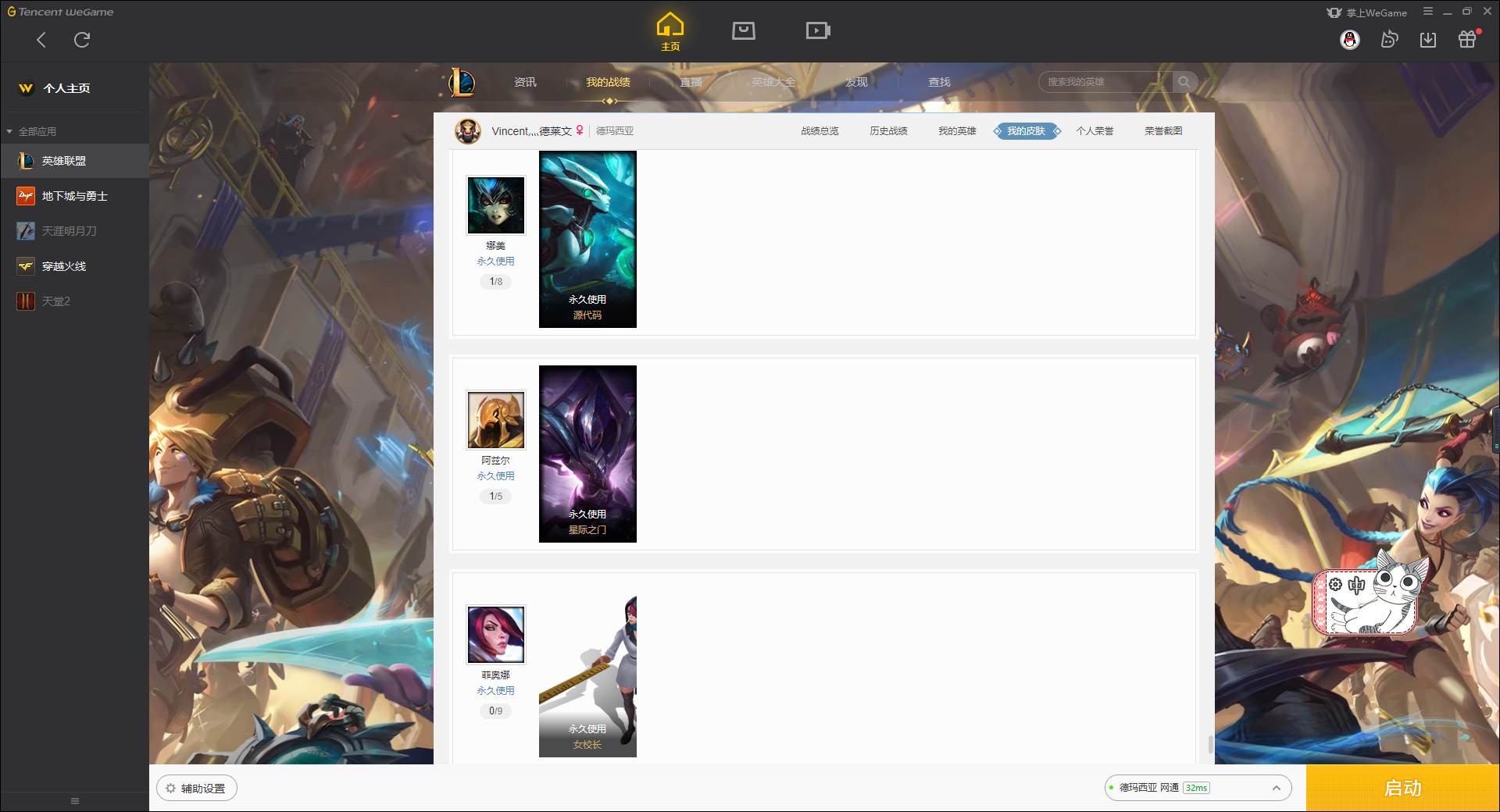This screenshot has width=1500, height=812.
Task: Click the 0/9 skin count badge
Action: [x=496, y=711]
